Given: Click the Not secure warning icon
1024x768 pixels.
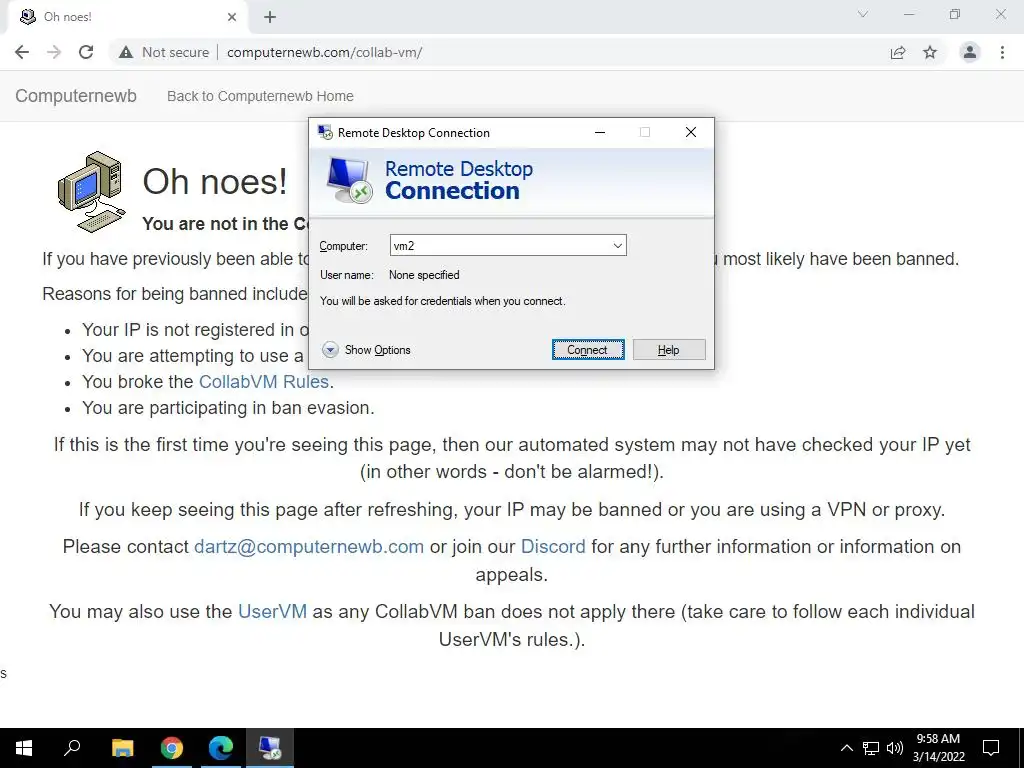Looking at the screenshot, I should click(x=125, y=52).
